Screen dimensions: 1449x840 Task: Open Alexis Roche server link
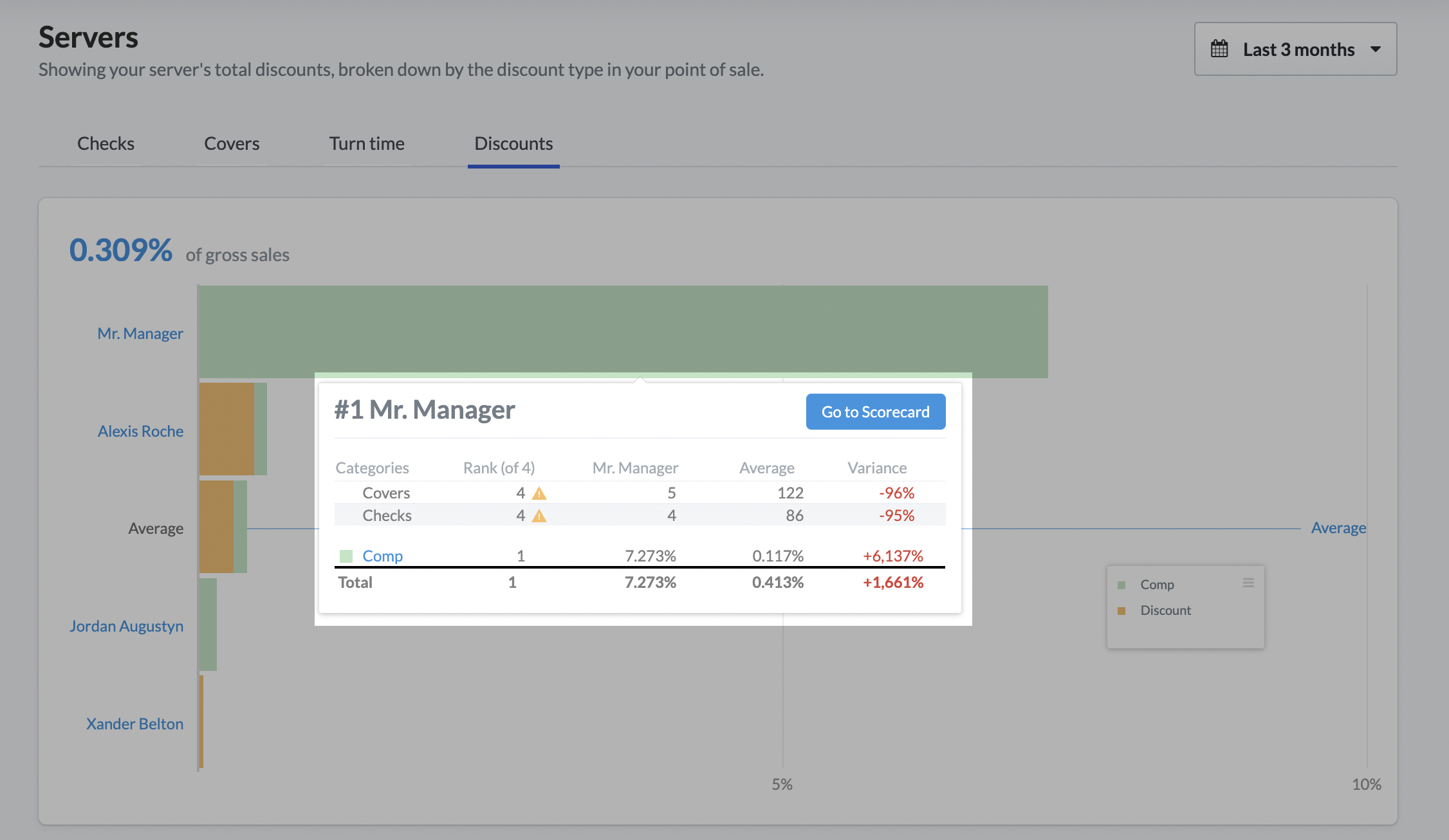pyautogui.click(x=140, y=431)
